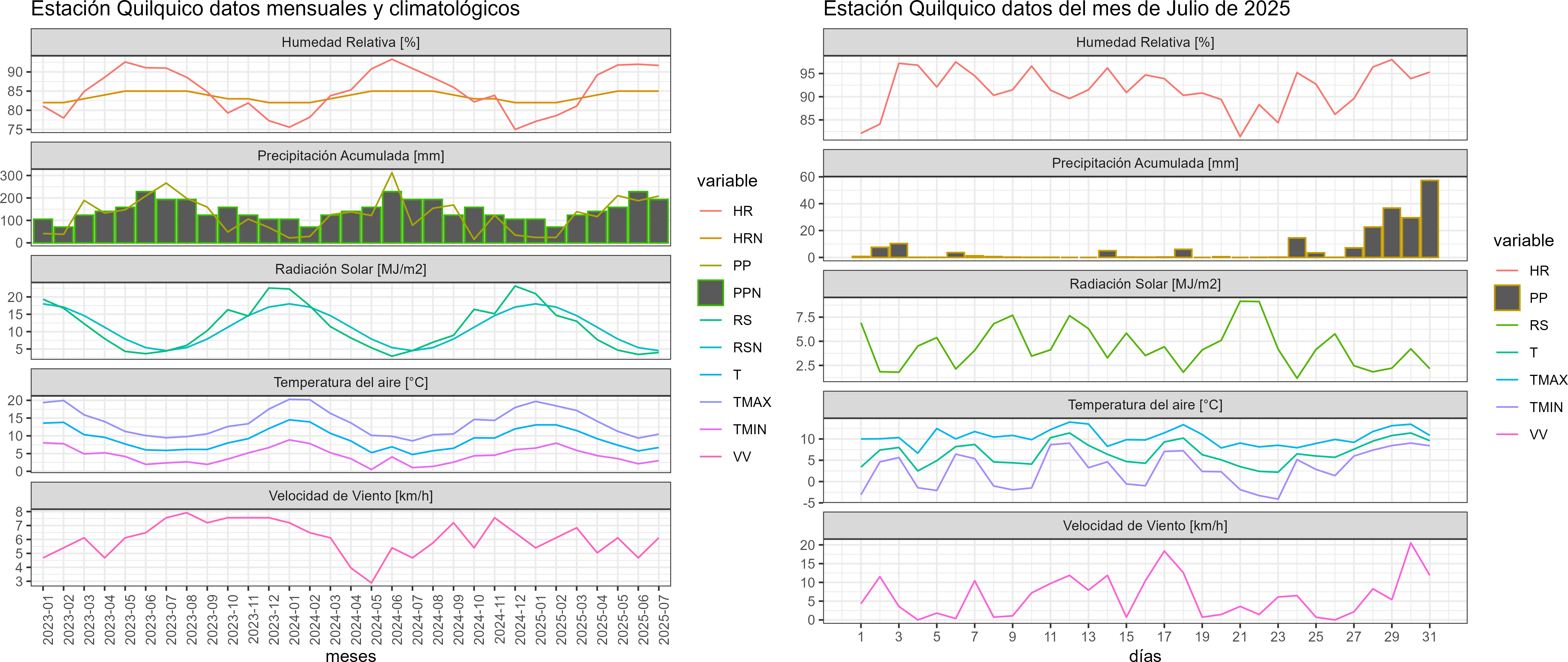This screenshot has width=1568, height=662.
Task: Click the '300' tick on the monthly precipitation axis
Action: (x=12, y=176)
